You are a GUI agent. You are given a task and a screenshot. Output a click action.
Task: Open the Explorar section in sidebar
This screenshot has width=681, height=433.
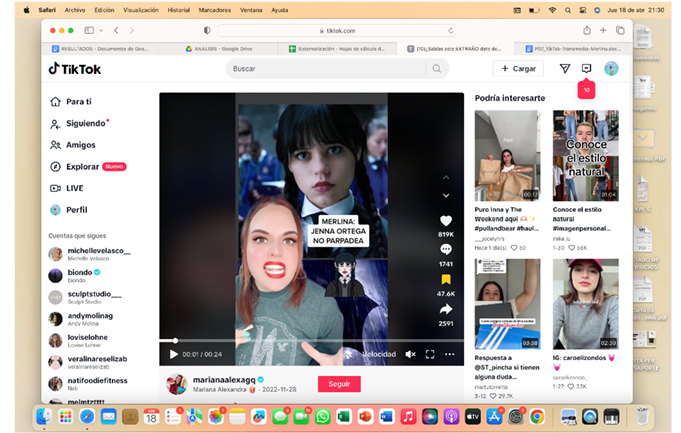click(x=83, y=166)
